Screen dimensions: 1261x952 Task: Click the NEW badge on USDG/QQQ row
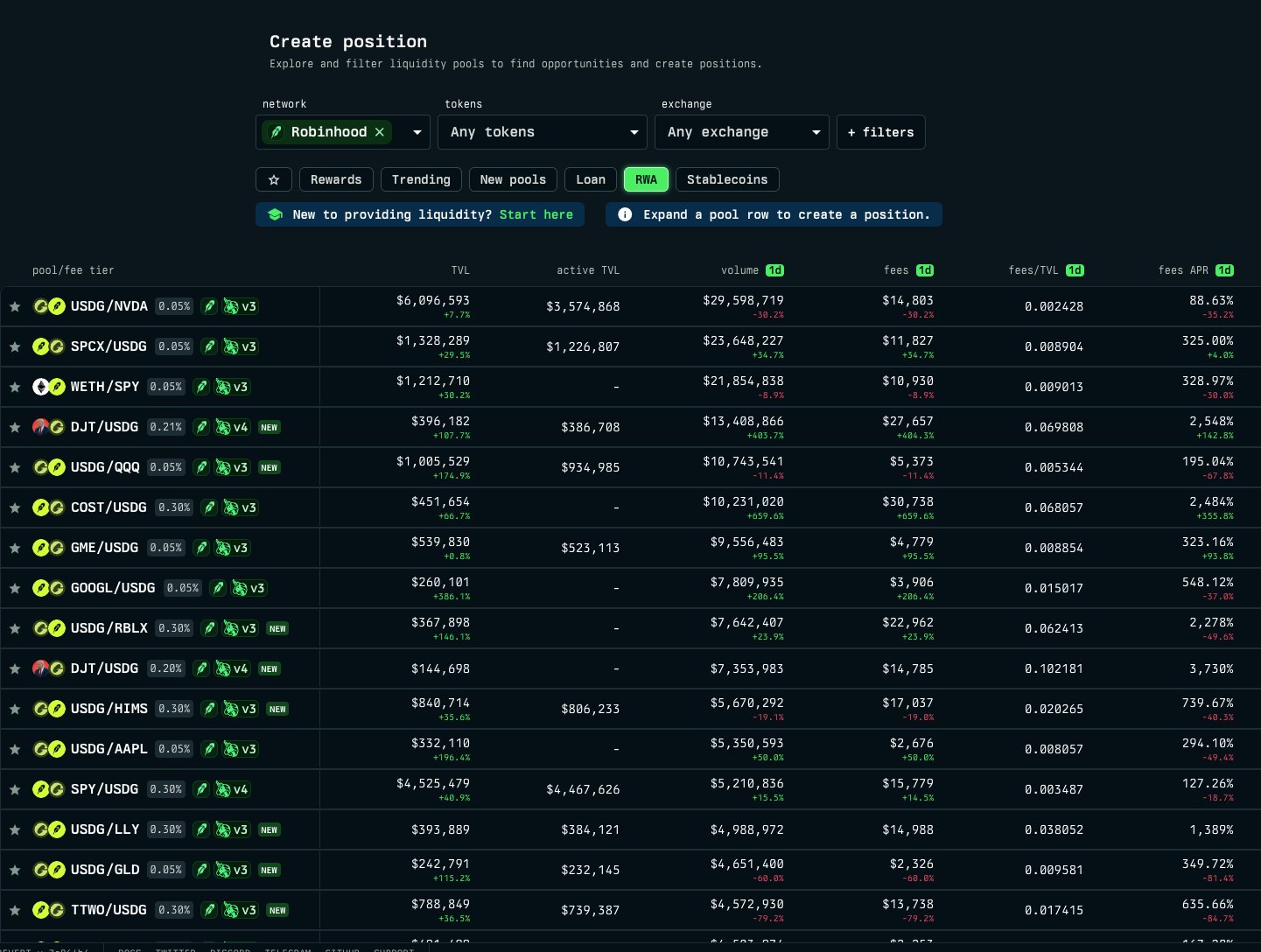pyautogui.click(x=270, y=467)
